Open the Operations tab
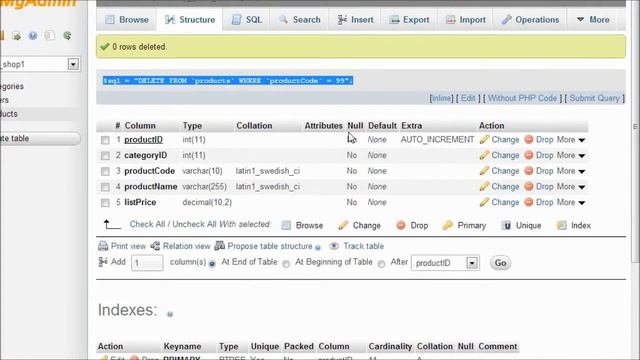This screenshot has height=360, width=640. point(530,20)
